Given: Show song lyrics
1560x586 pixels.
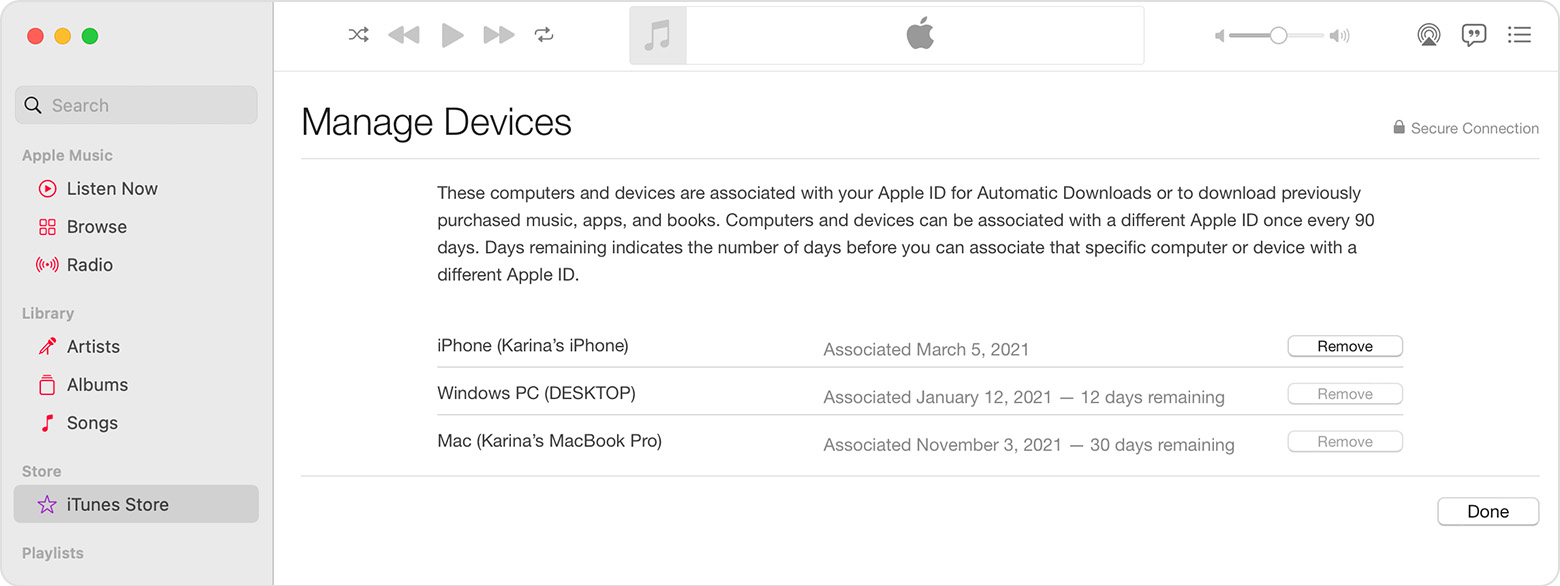Looking at the screenshot, I should click(x=1473, y=34).
